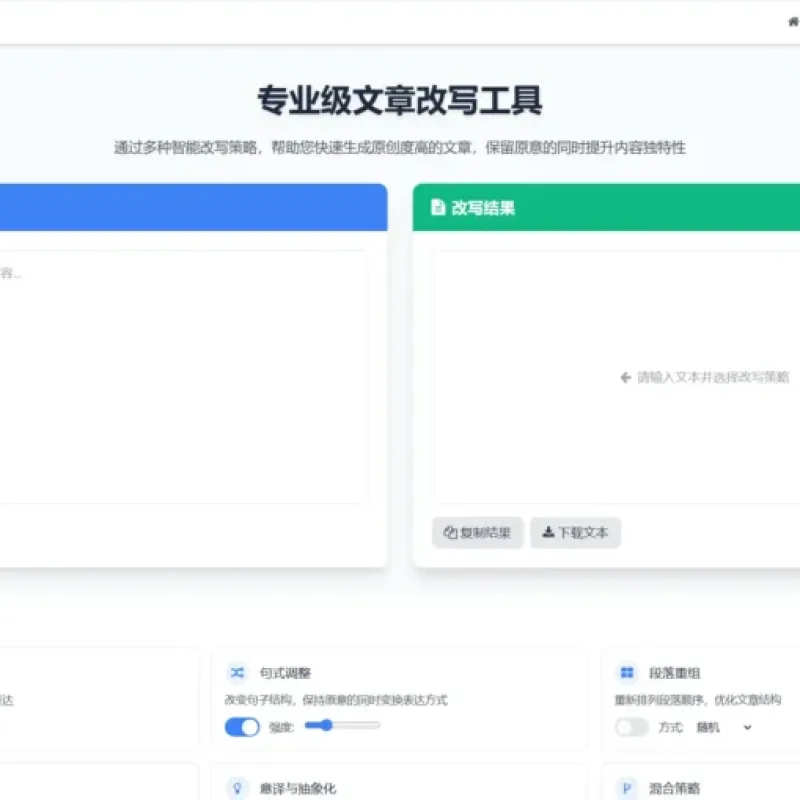Click the 重新排列段落顺序 description text
The height and width of the screenshot is (800, 800).
click(697, 699)
